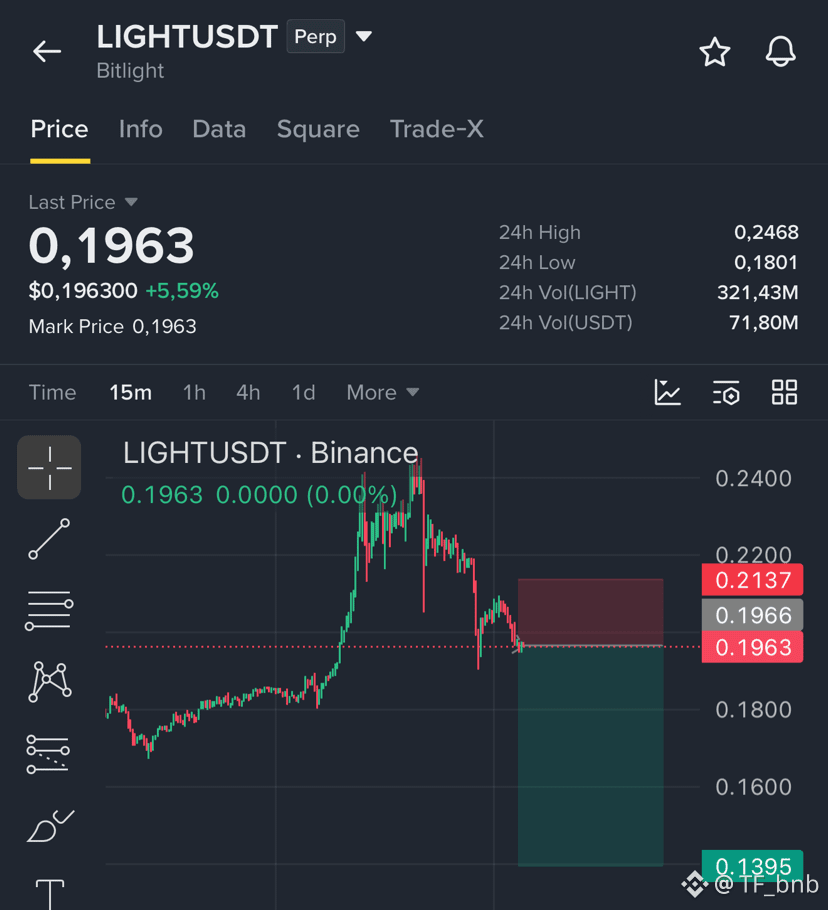Open the Data tab
The image size is (828, 910).
tap(219, 129)
